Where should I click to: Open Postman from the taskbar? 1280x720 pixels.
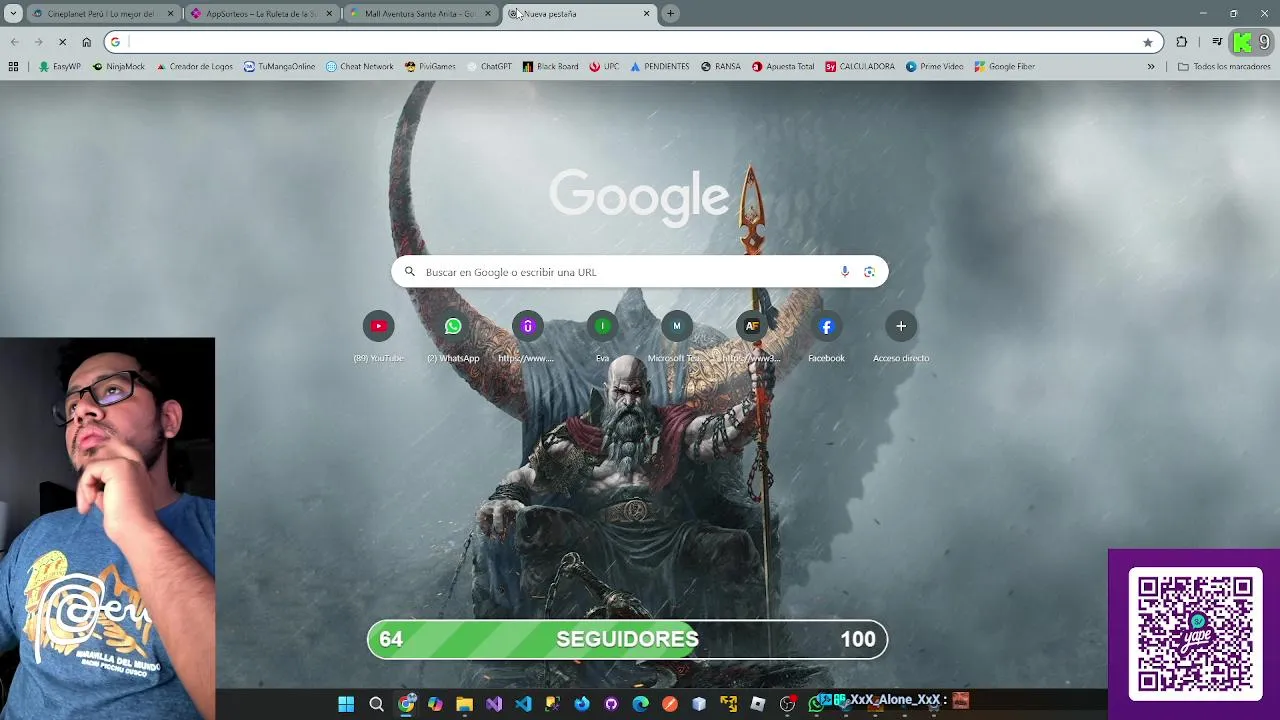coord(670,704)
